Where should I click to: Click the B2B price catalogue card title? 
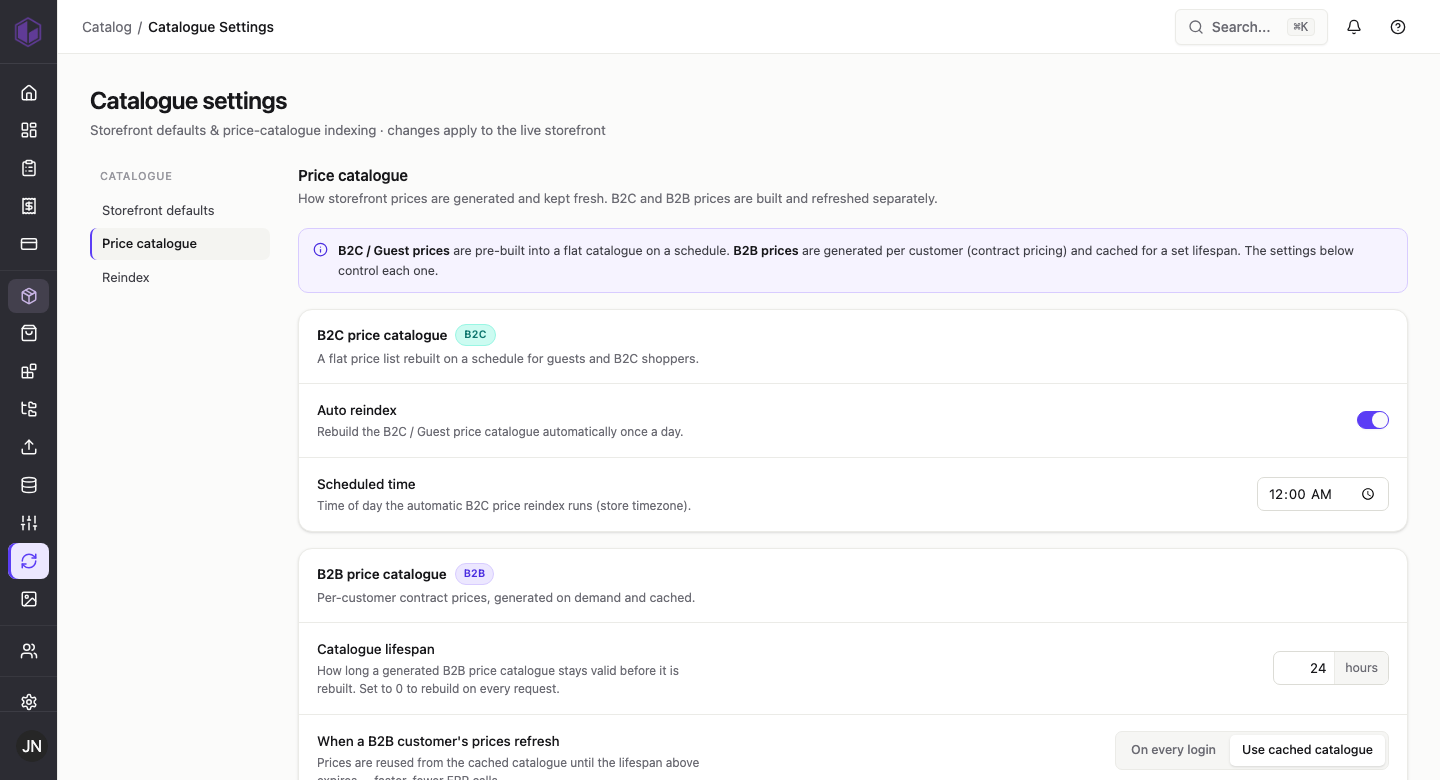[382, 574]
